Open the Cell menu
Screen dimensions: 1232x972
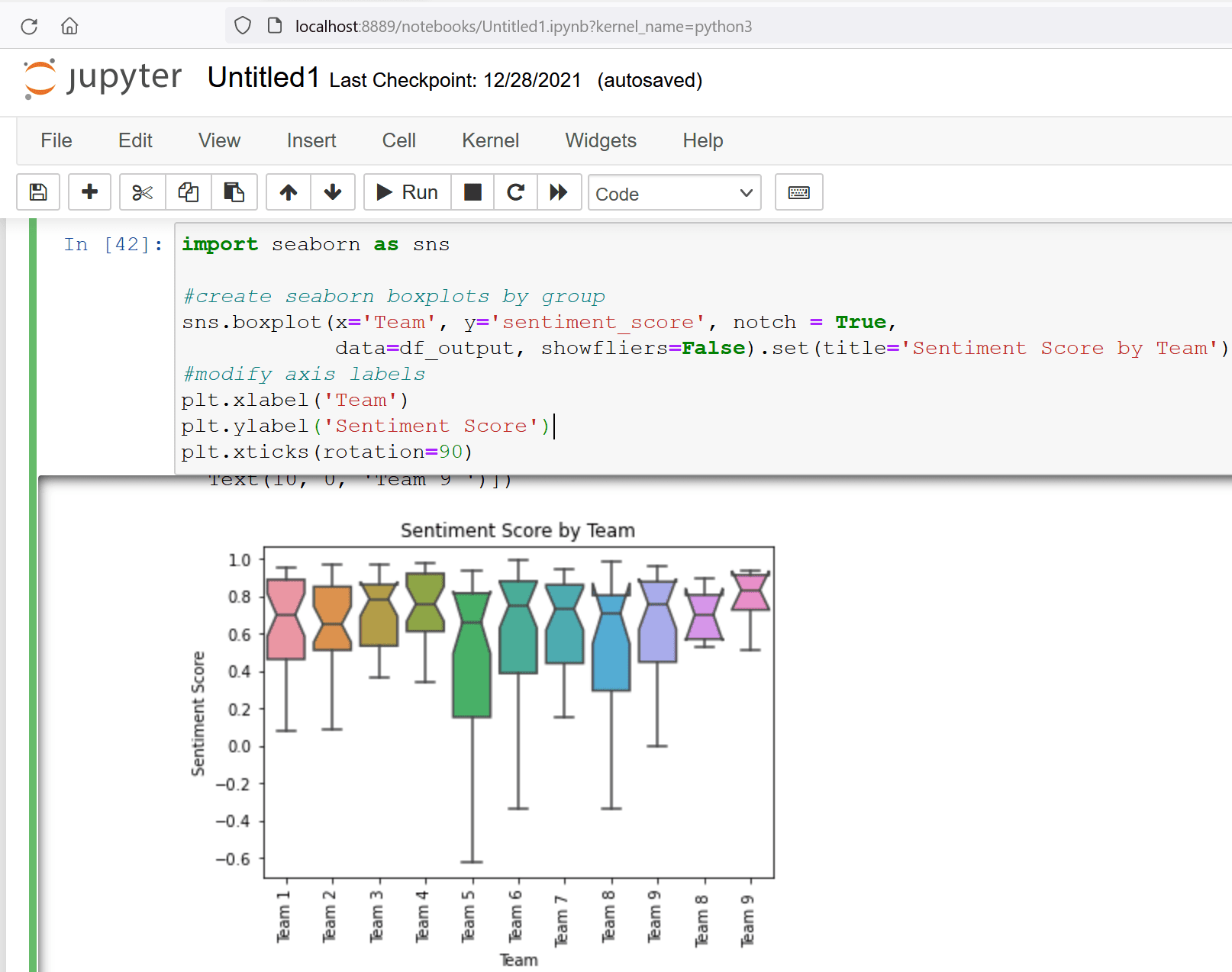click(398, 140)
